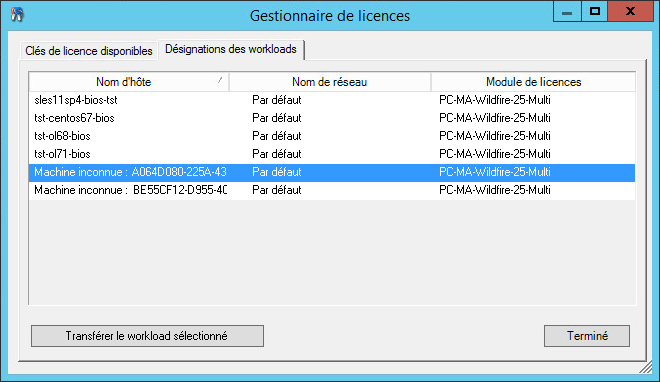This screenshot has width=660, height=382.
Task: Select Machine inconnue BE55CF12 row
Action: click(x=332, y=191)
